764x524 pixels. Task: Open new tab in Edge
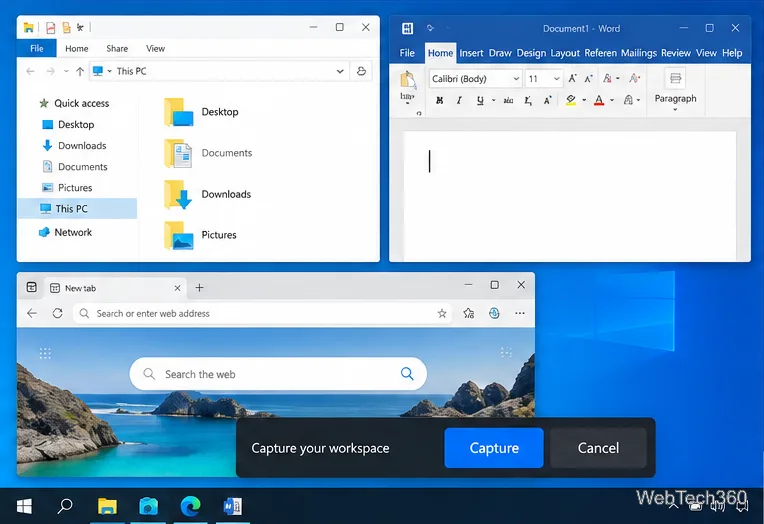pyautogui.click(x=199, y=288)
